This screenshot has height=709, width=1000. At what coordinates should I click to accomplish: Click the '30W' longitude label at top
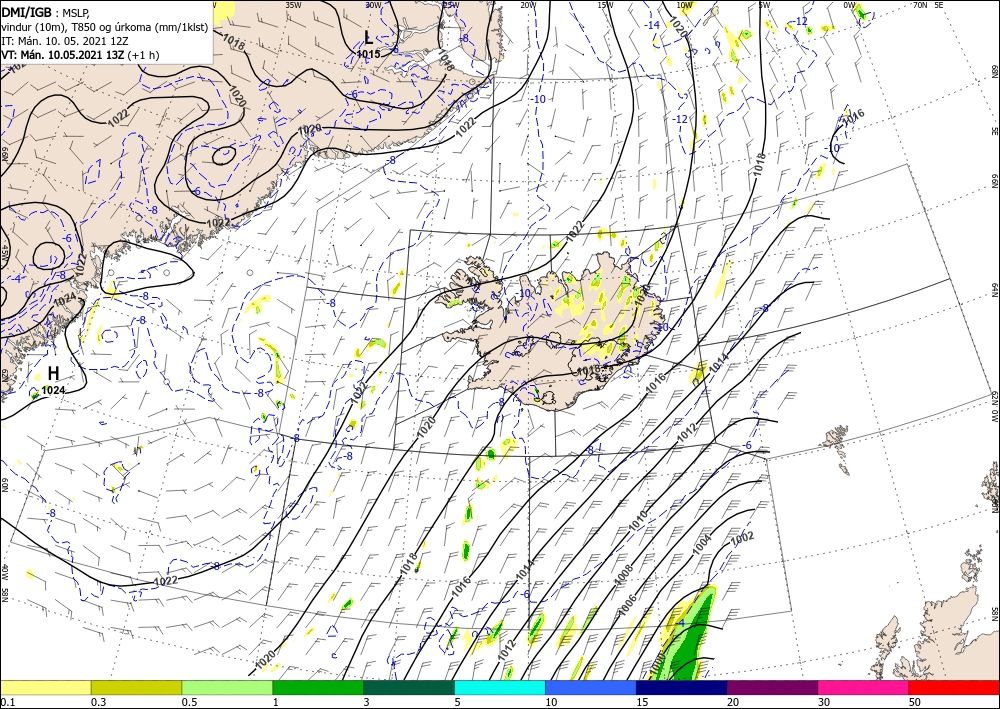click(x=374, y=5)
